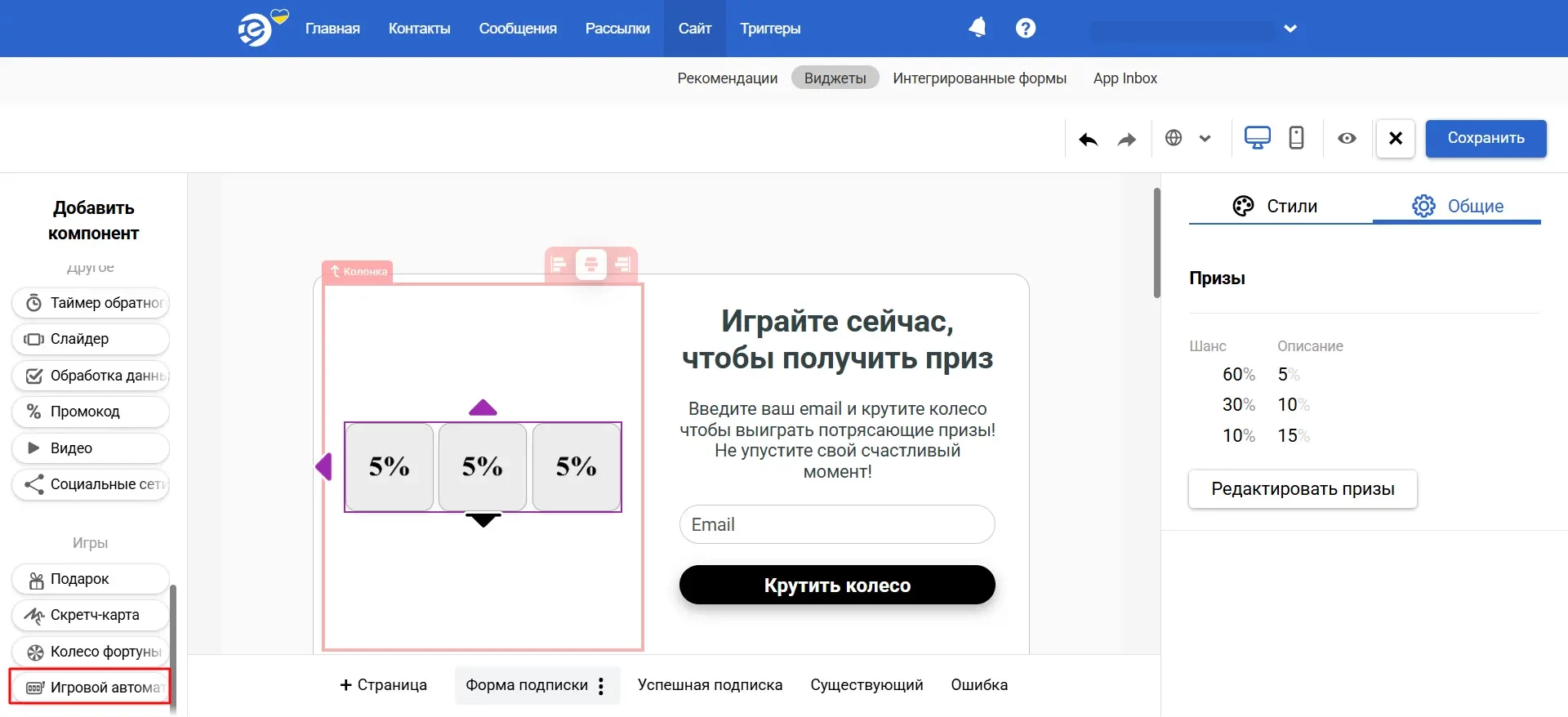Click the redo arrow icon

click(x=1127, y=139)
